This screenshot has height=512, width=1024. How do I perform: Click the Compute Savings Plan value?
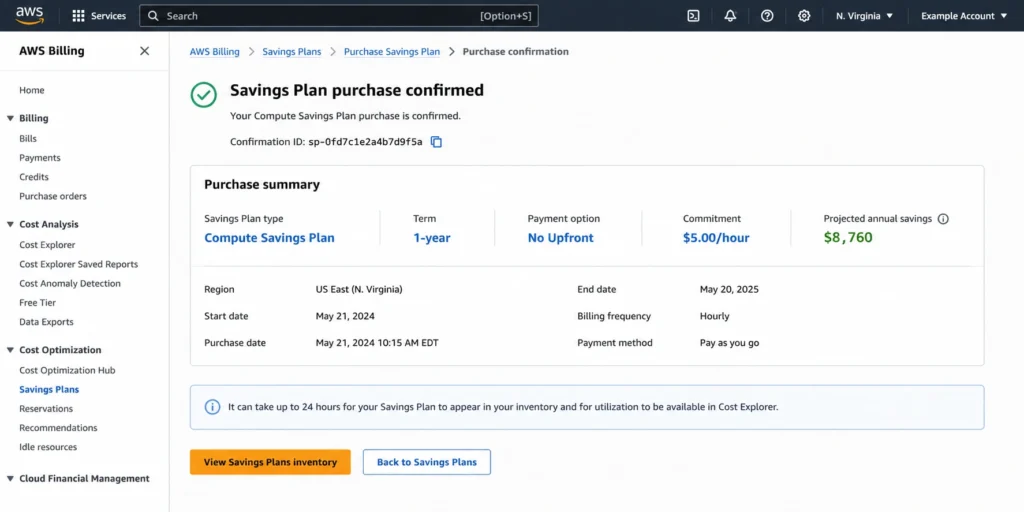click(269, 238)
